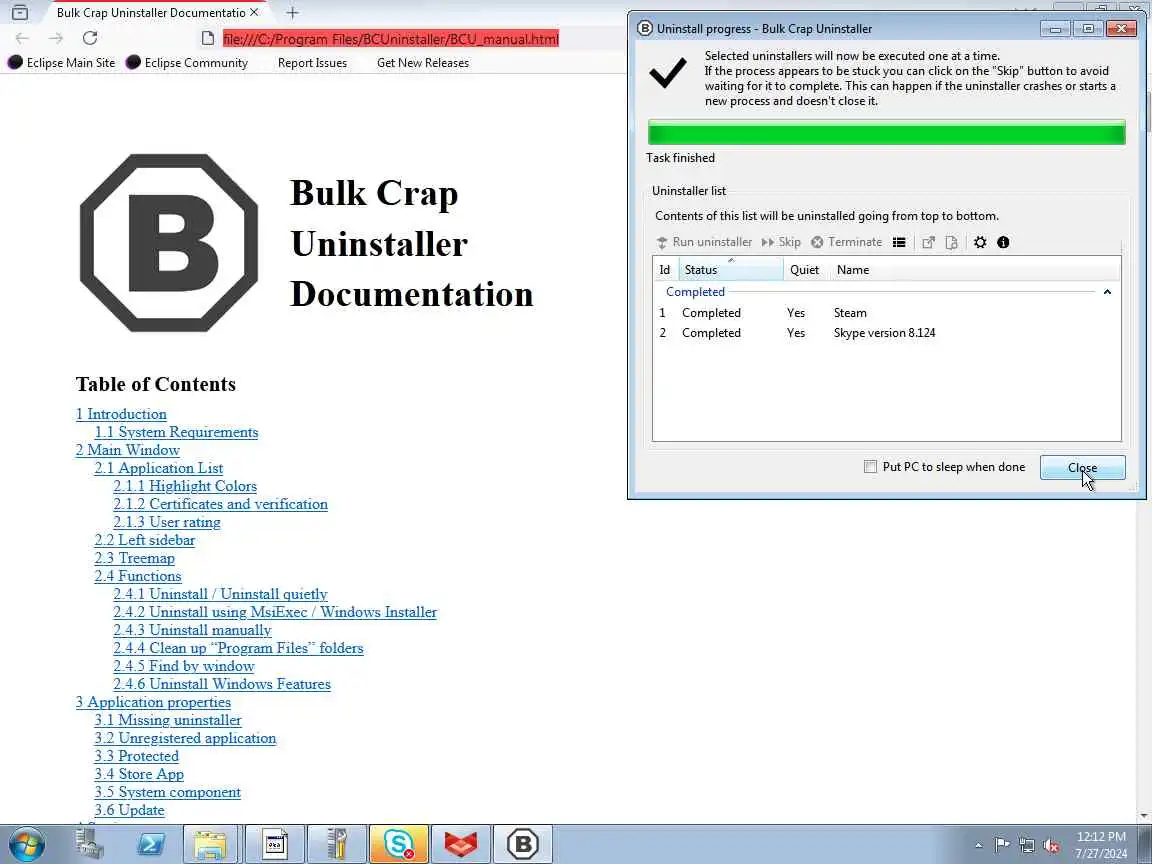1152x864 pixels.
Task: Open the 2.1.1 Highlight Colors link
Action: point(185,486)
